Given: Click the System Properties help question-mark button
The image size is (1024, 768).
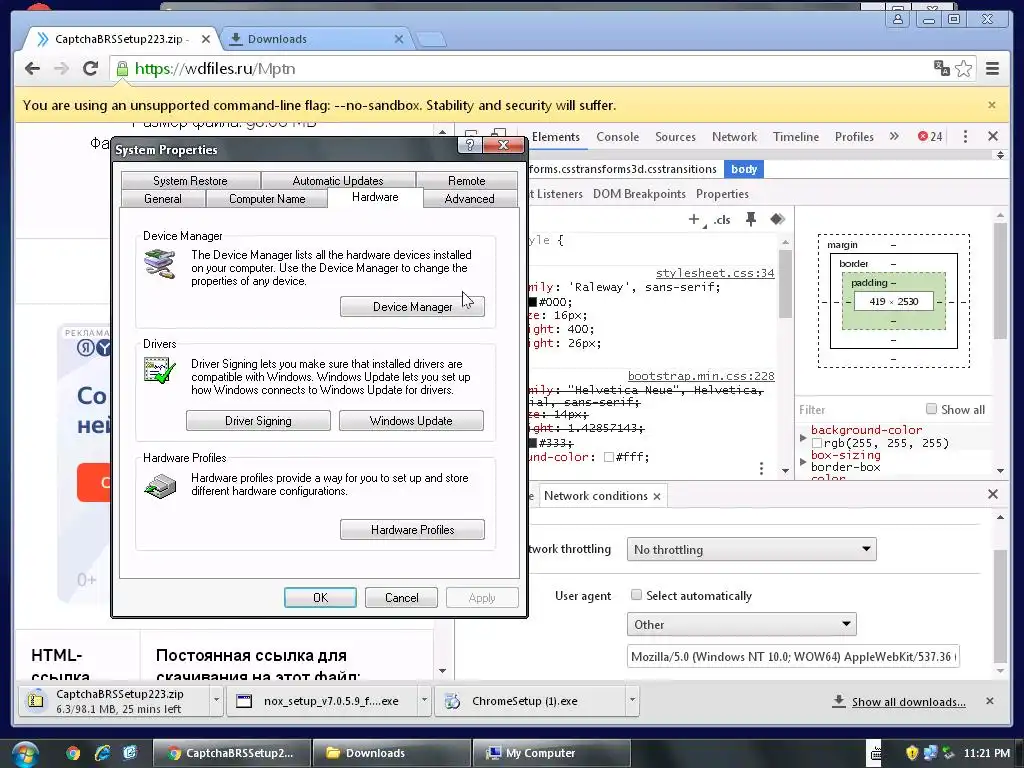Looking at the screenshot, I should coord(470,145).
